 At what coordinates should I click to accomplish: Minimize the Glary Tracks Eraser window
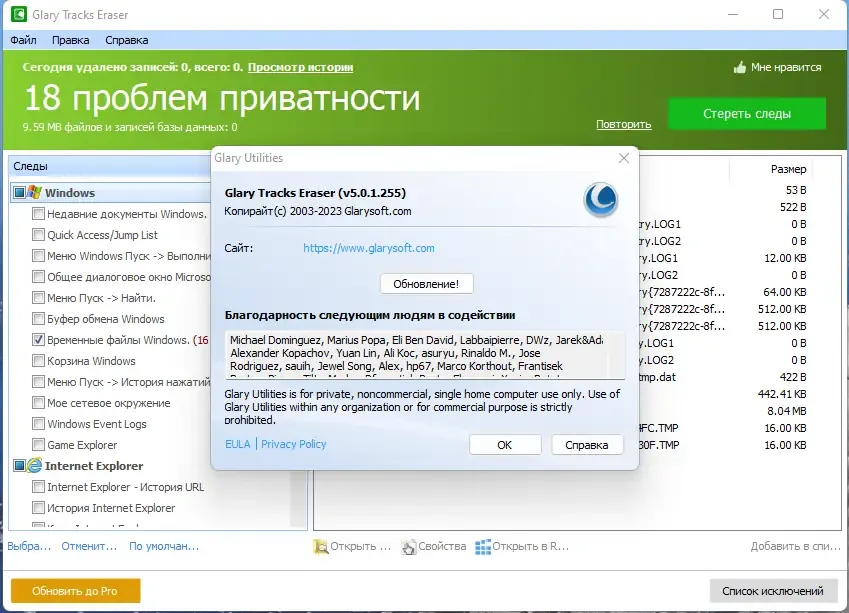(733, 14)
